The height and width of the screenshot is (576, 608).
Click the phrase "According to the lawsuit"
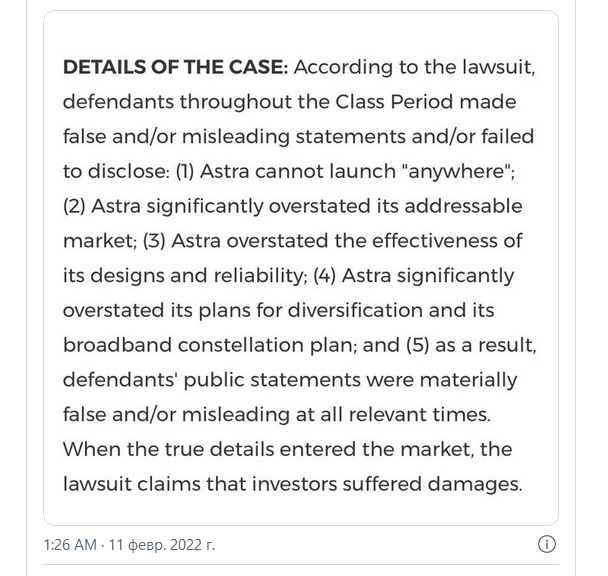click(418, 68)
